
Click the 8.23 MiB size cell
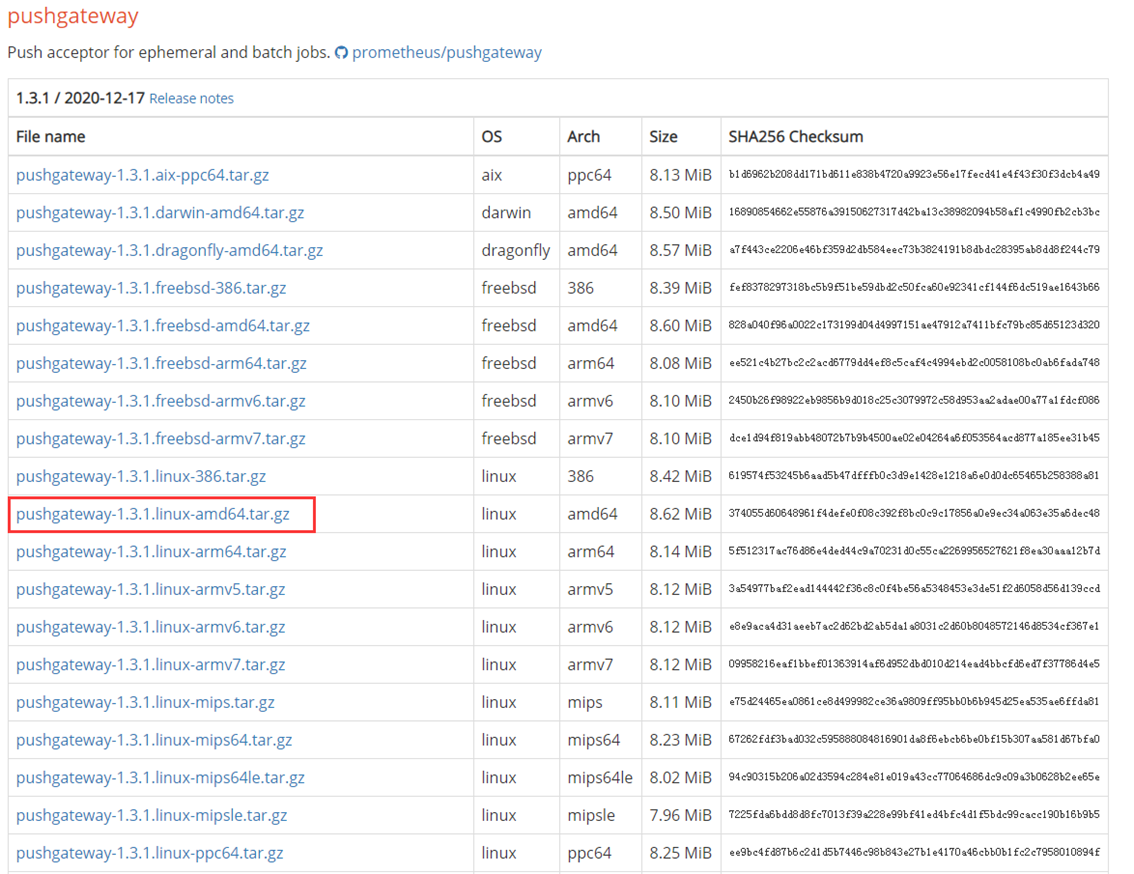681,739
